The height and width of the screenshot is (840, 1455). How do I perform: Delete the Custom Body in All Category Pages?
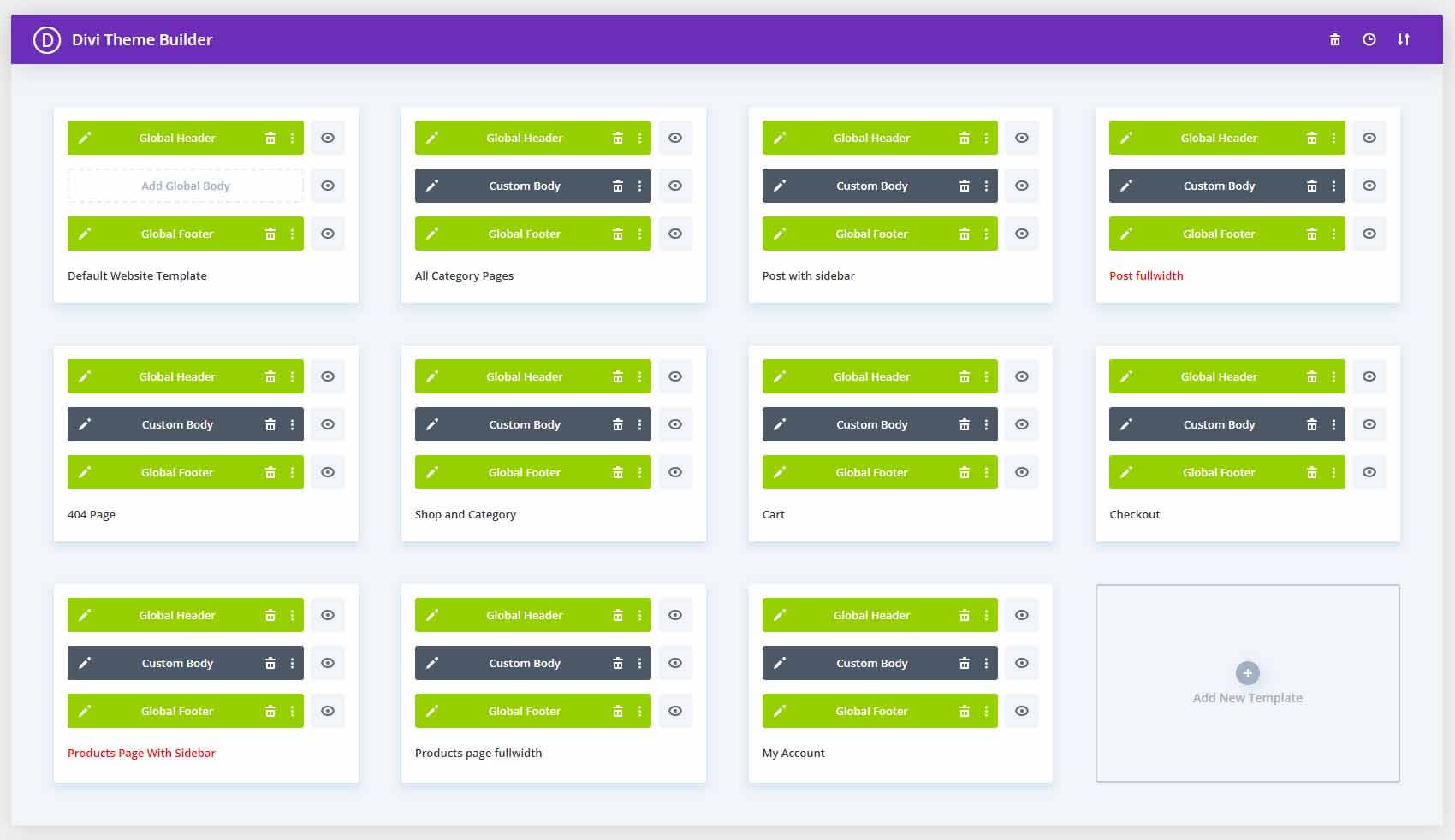coord(618,186)
